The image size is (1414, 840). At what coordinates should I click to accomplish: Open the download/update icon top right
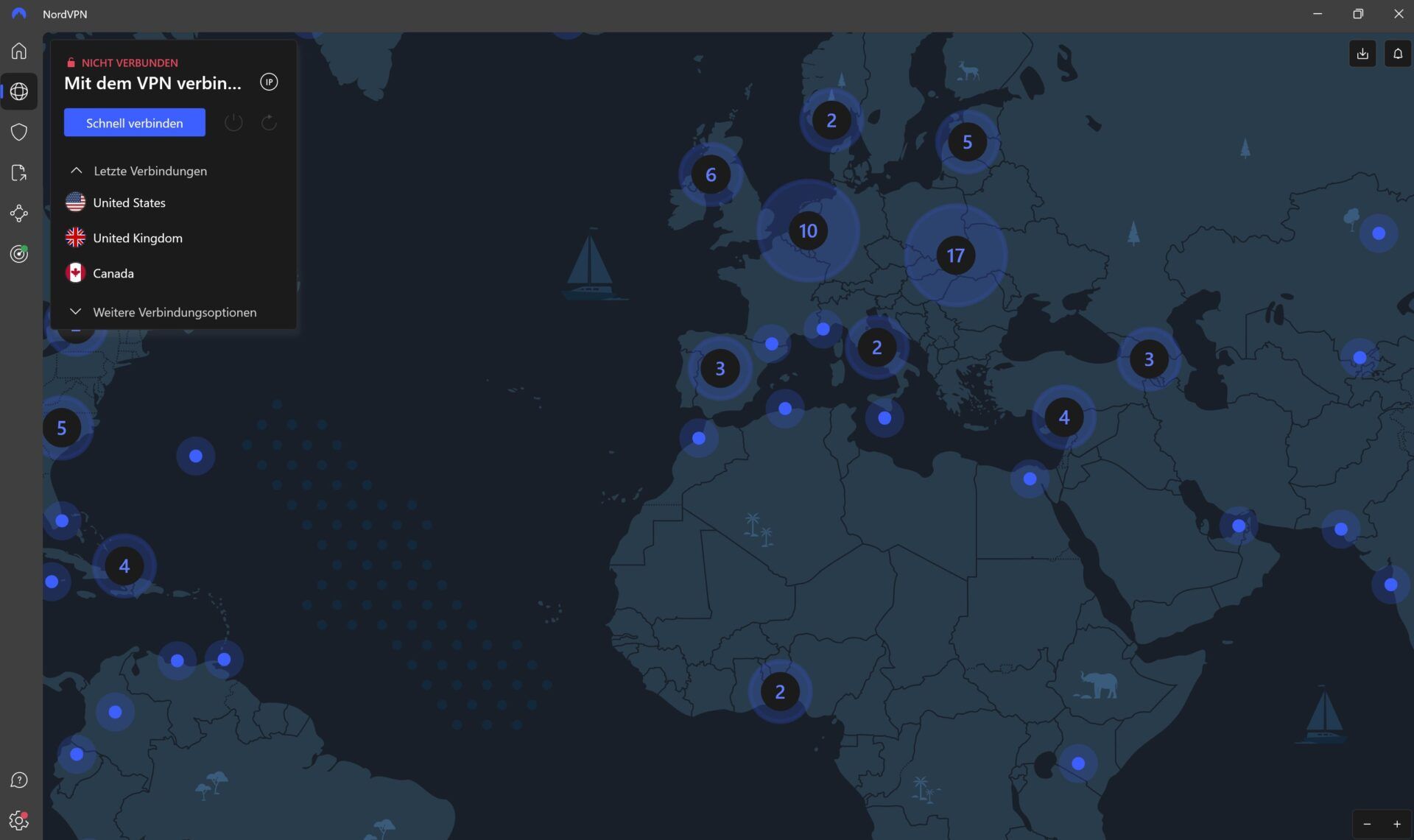(1362, 53)
